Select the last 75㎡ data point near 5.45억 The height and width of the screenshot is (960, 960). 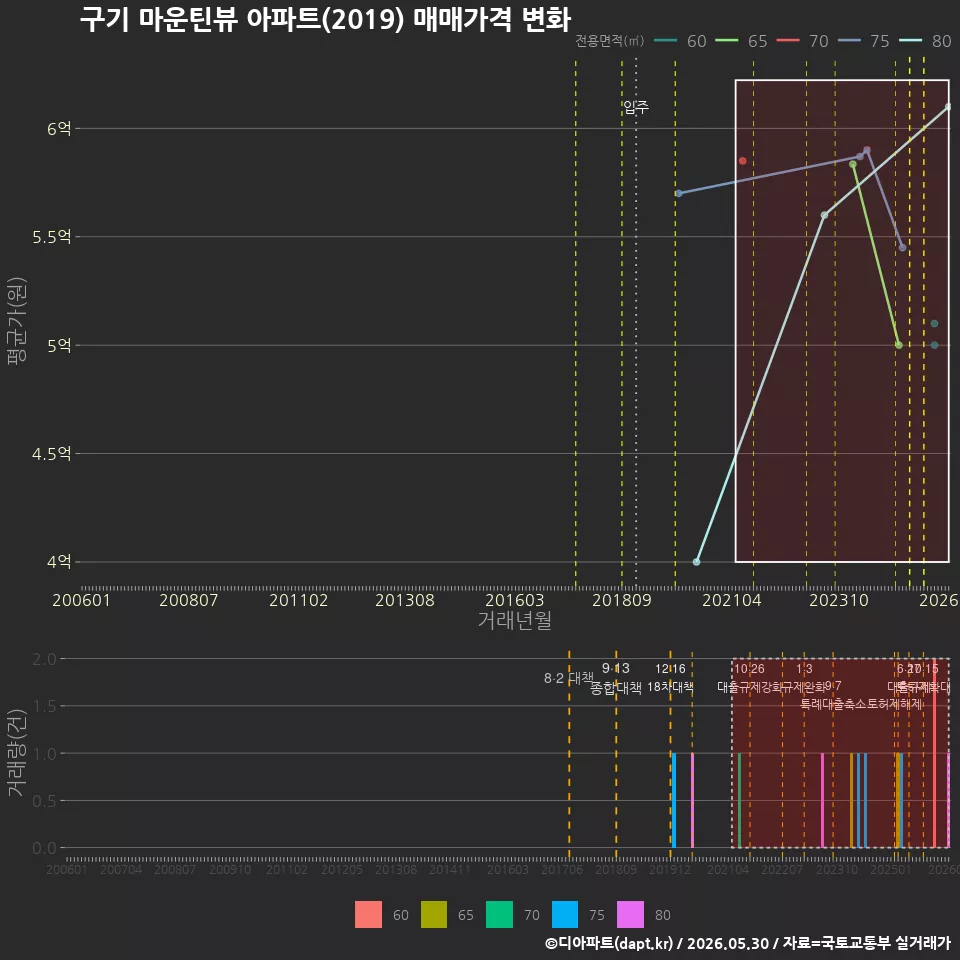(902, 247)
